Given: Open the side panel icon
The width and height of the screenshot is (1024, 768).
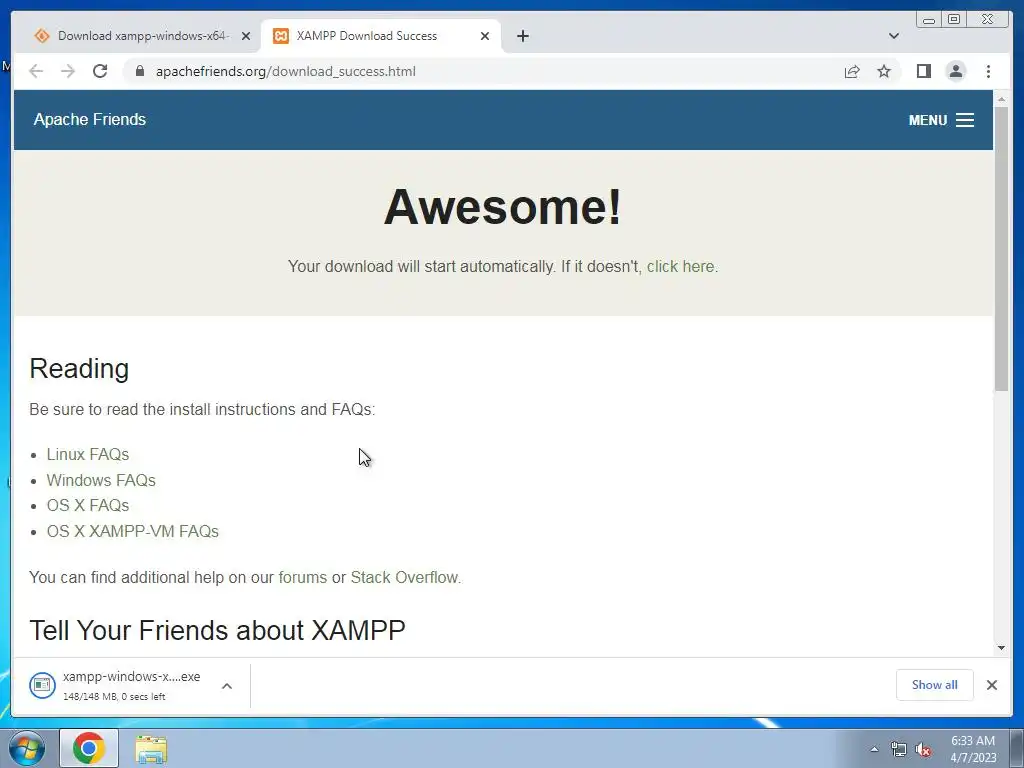Looking at the screenshot, I should (923, 71).
